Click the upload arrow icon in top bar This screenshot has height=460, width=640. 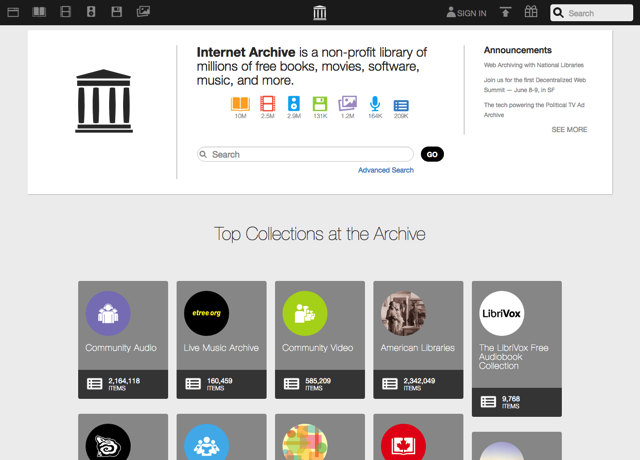click(x=505, y=12)
